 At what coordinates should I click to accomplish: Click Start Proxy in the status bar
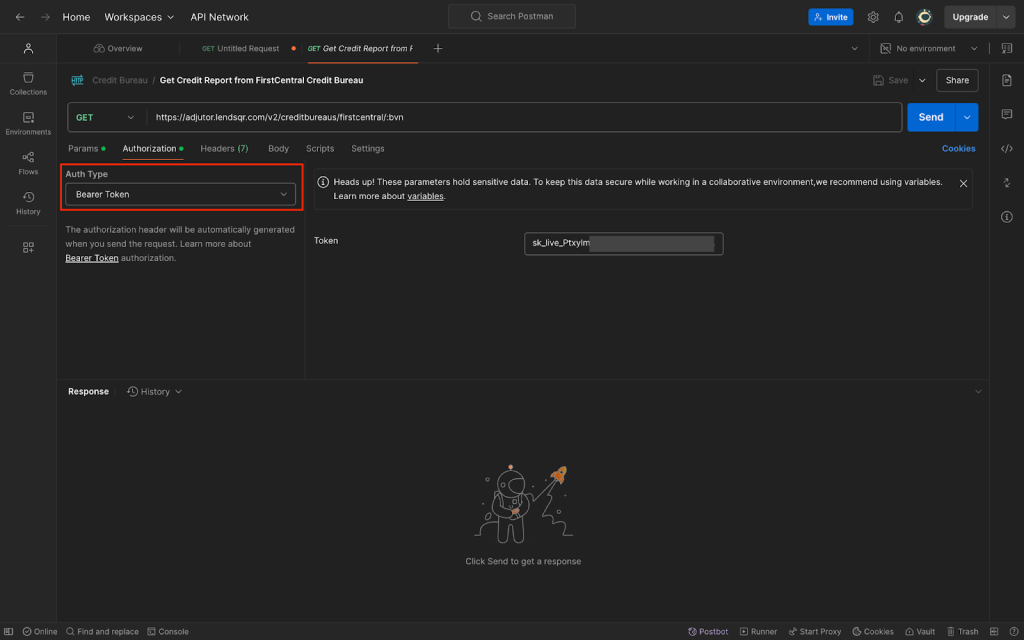click(814, 632)
